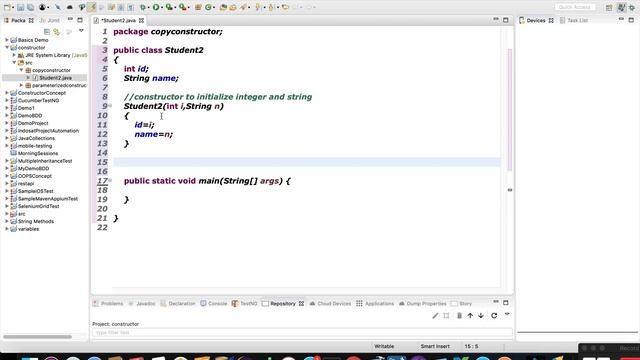640x360 pixels.
Task: Minimize the editor area
Action: (x=496, y=20)
